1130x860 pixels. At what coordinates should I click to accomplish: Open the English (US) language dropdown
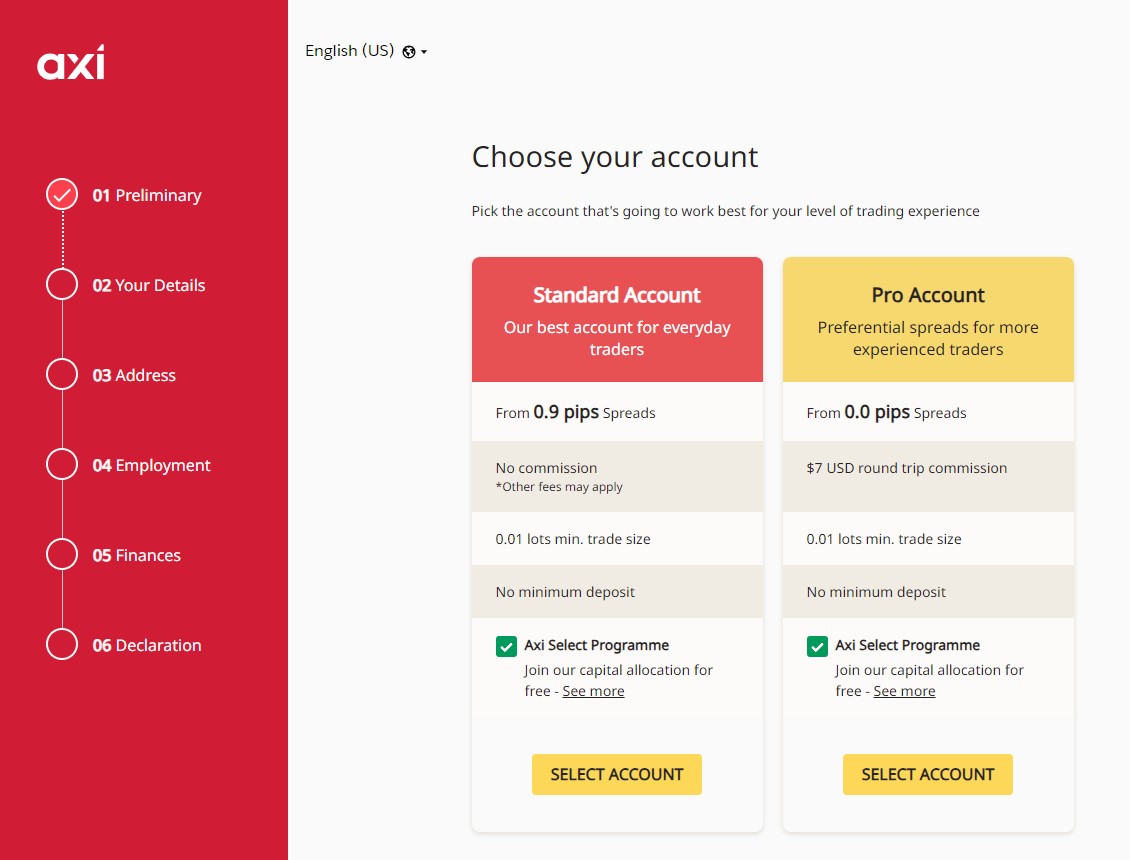click(350, 51)
